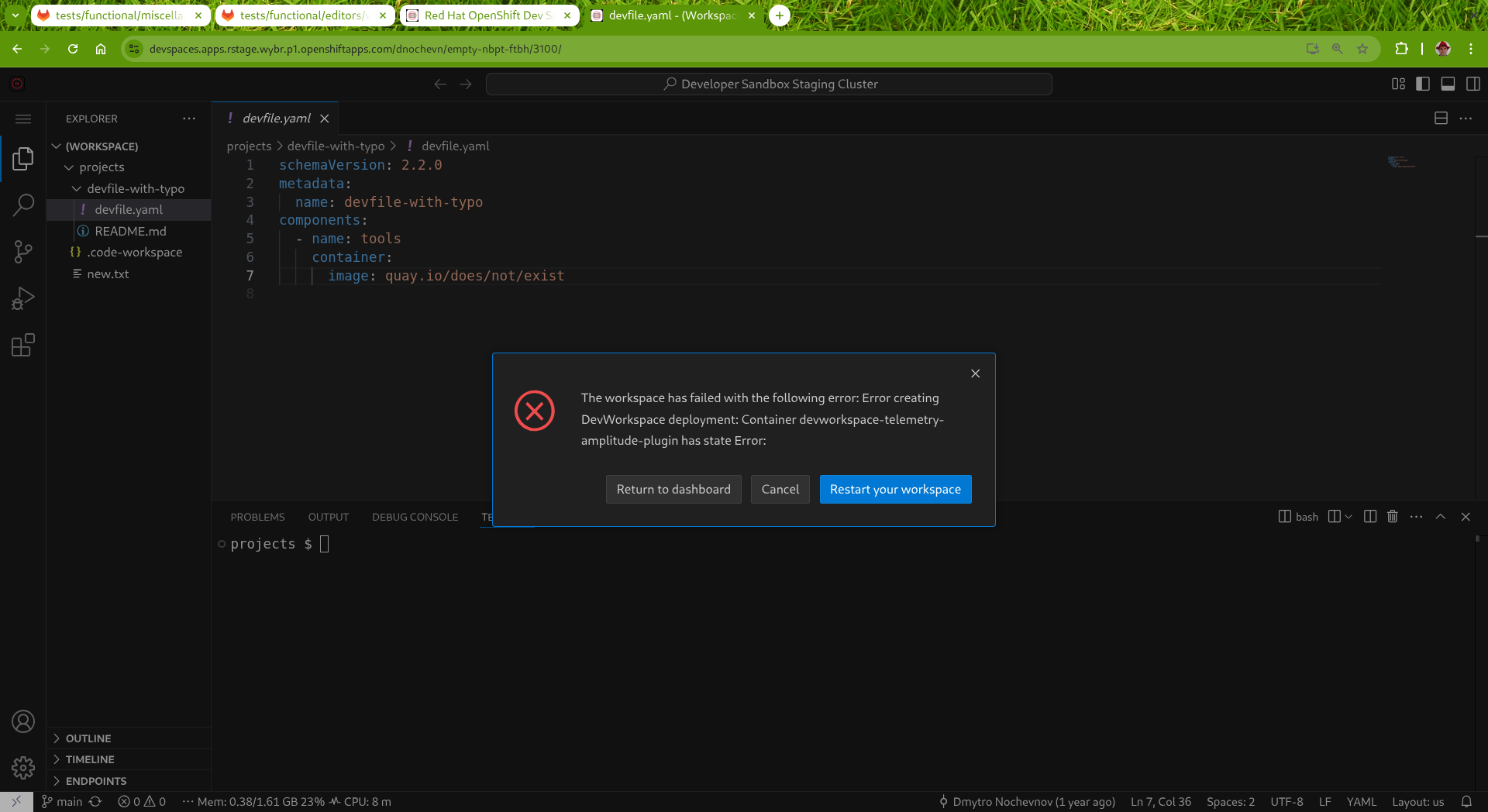Change the YAML language mode
The height and width of the screenshot is (812, 1488).
[x=1361, y=802]
